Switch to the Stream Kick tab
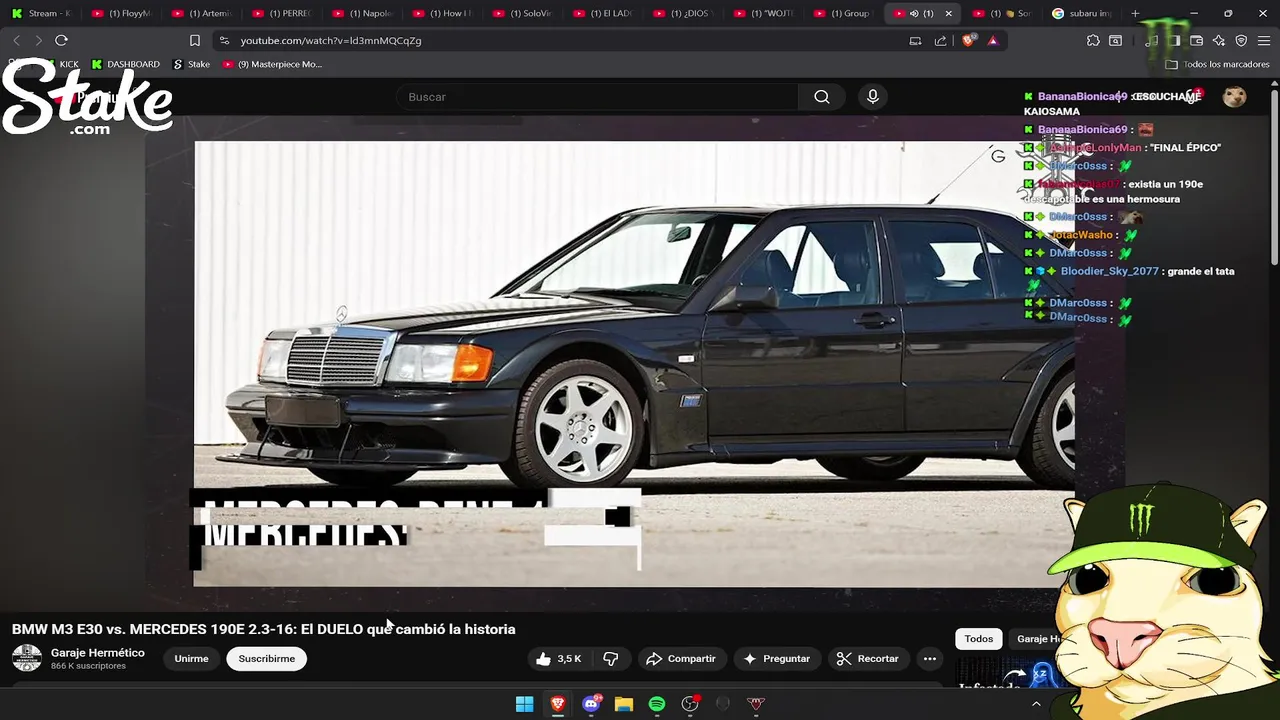Viewport: 1280px width, 720px height. tap(41, 13)
